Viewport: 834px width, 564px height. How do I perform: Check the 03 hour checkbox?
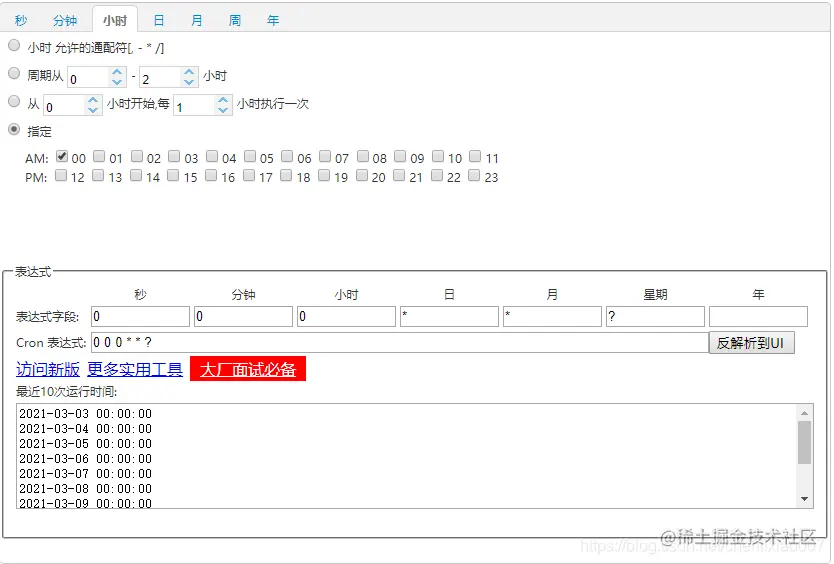click(x=174, y=156)
